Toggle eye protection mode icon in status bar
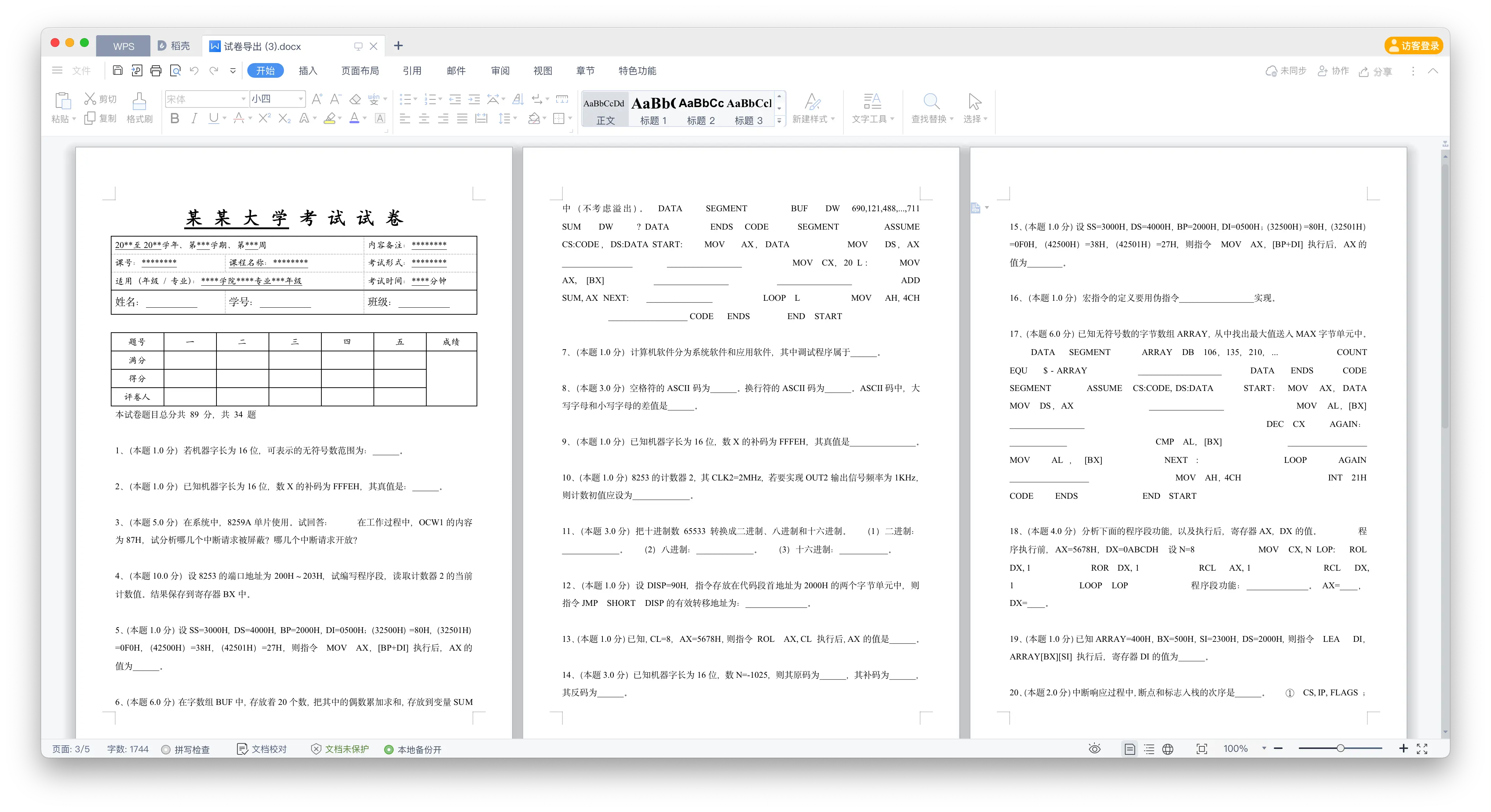 (1094, 748)
